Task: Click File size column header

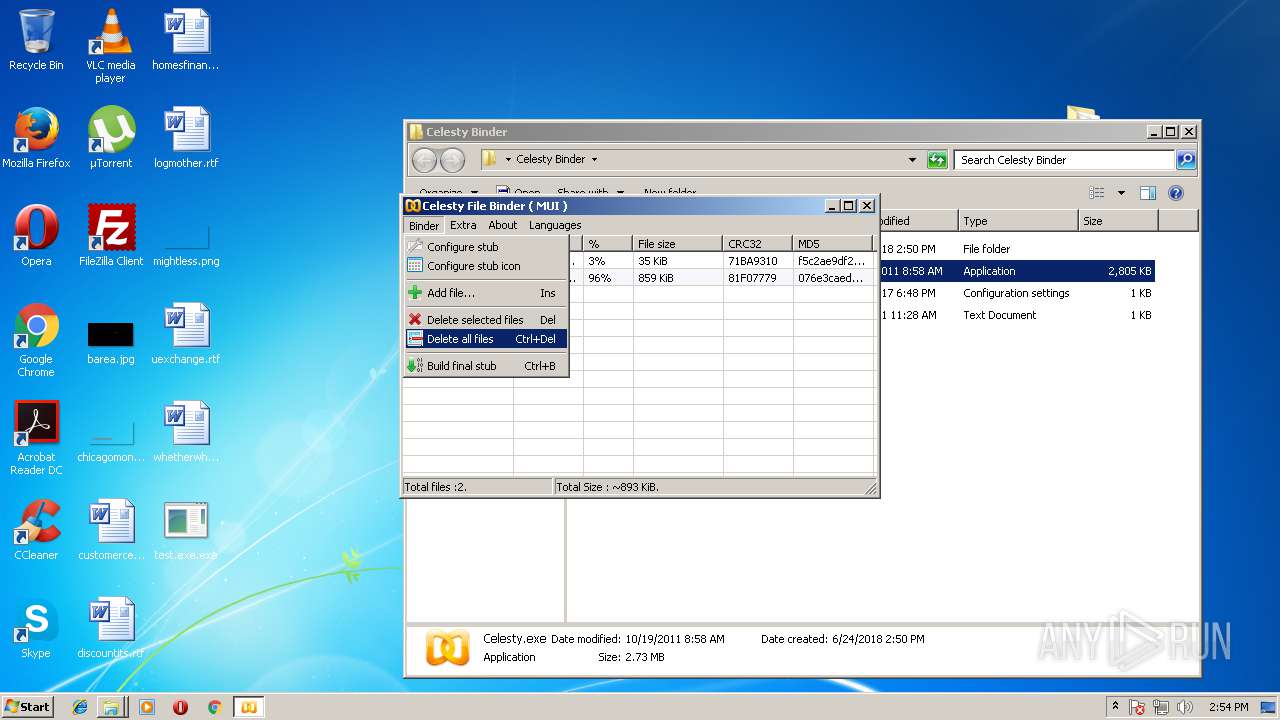Action: pyautogui.click(x=677, y=244)
